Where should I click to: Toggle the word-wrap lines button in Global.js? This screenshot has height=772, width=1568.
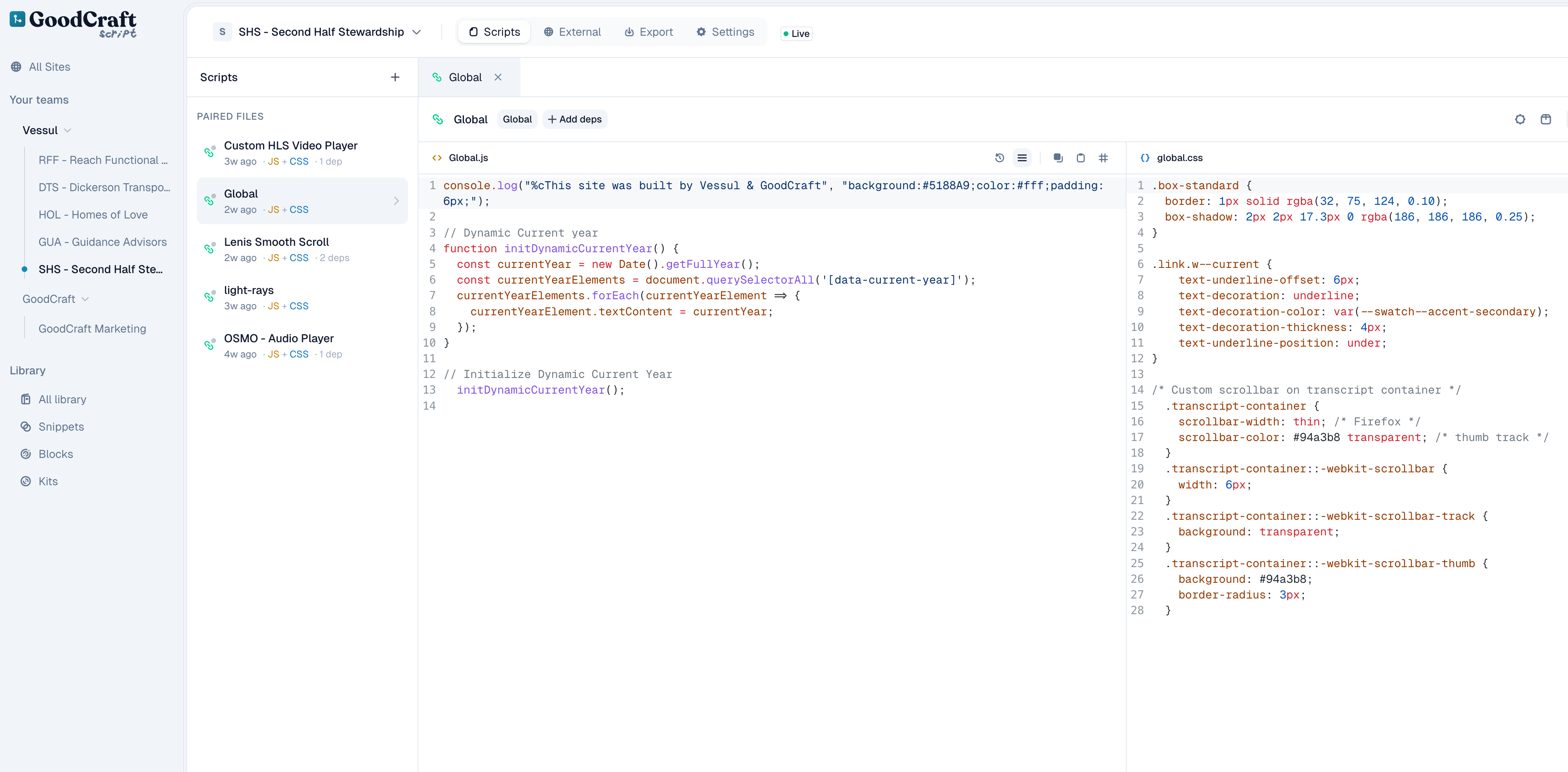coord(1022,158)
